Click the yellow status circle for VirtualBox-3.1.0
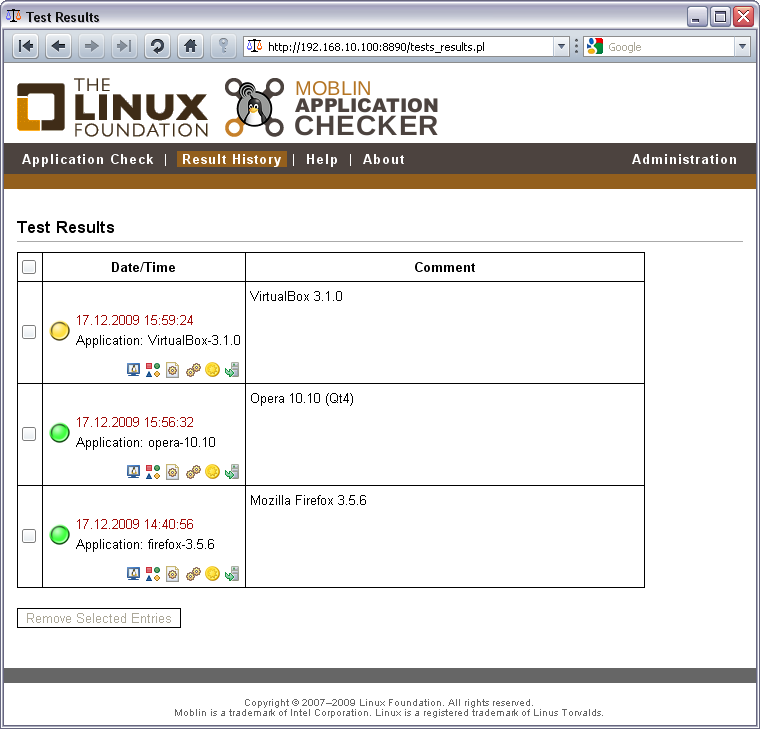760x729 pixels. click(60, 331)
